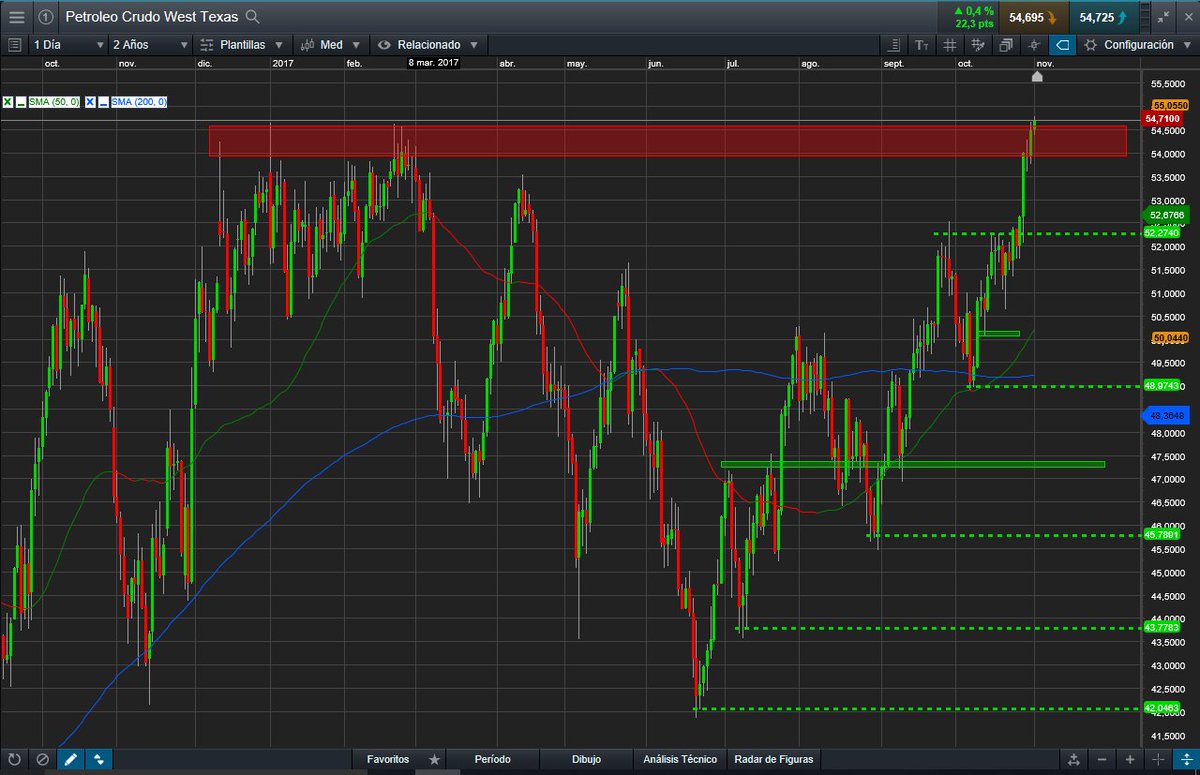Open the Radar de Figuras tab
Viewport: 1200px width, 775px height.
774,760
